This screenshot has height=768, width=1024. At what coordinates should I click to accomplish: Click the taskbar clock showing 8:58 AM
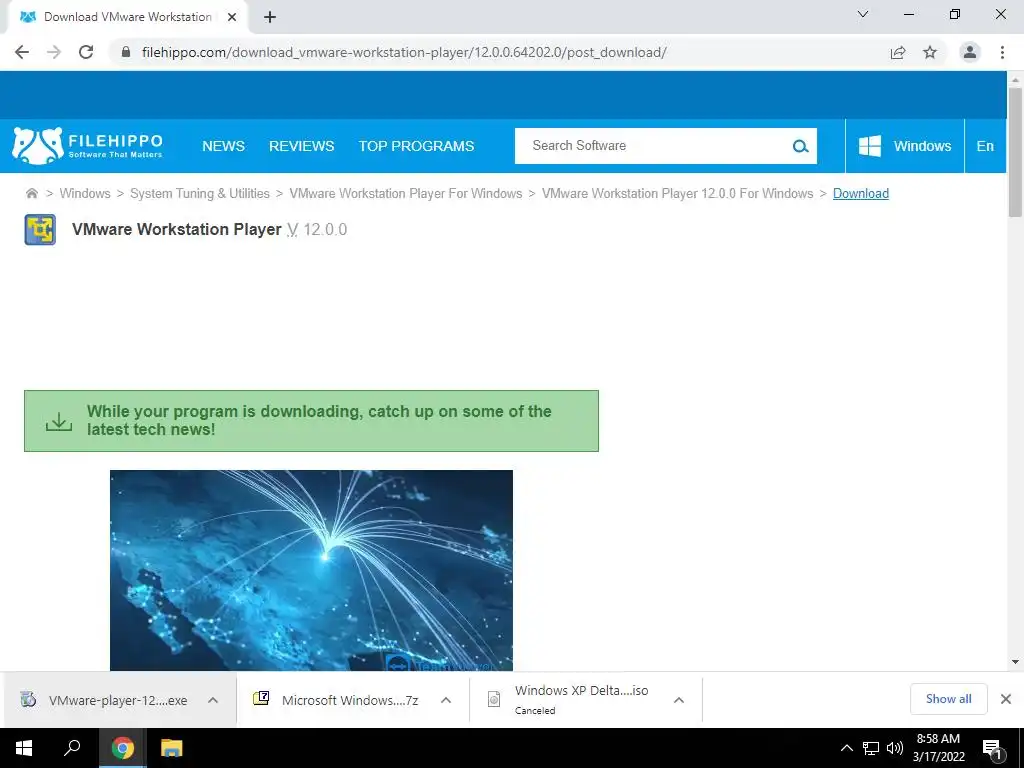pos(938,748)
